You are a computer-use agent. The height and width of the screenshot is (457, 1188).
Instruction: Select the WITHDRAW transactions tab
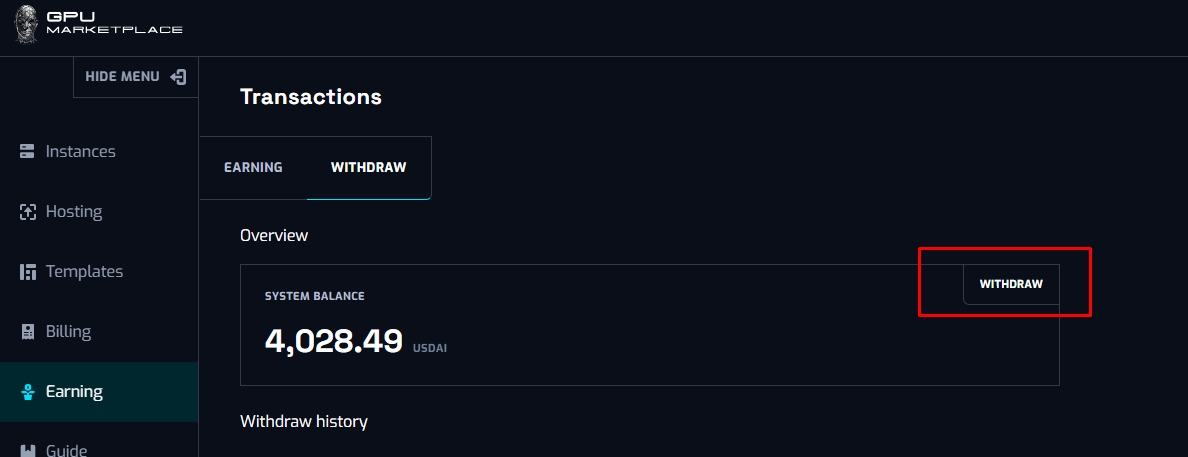[x=368, y=167]
